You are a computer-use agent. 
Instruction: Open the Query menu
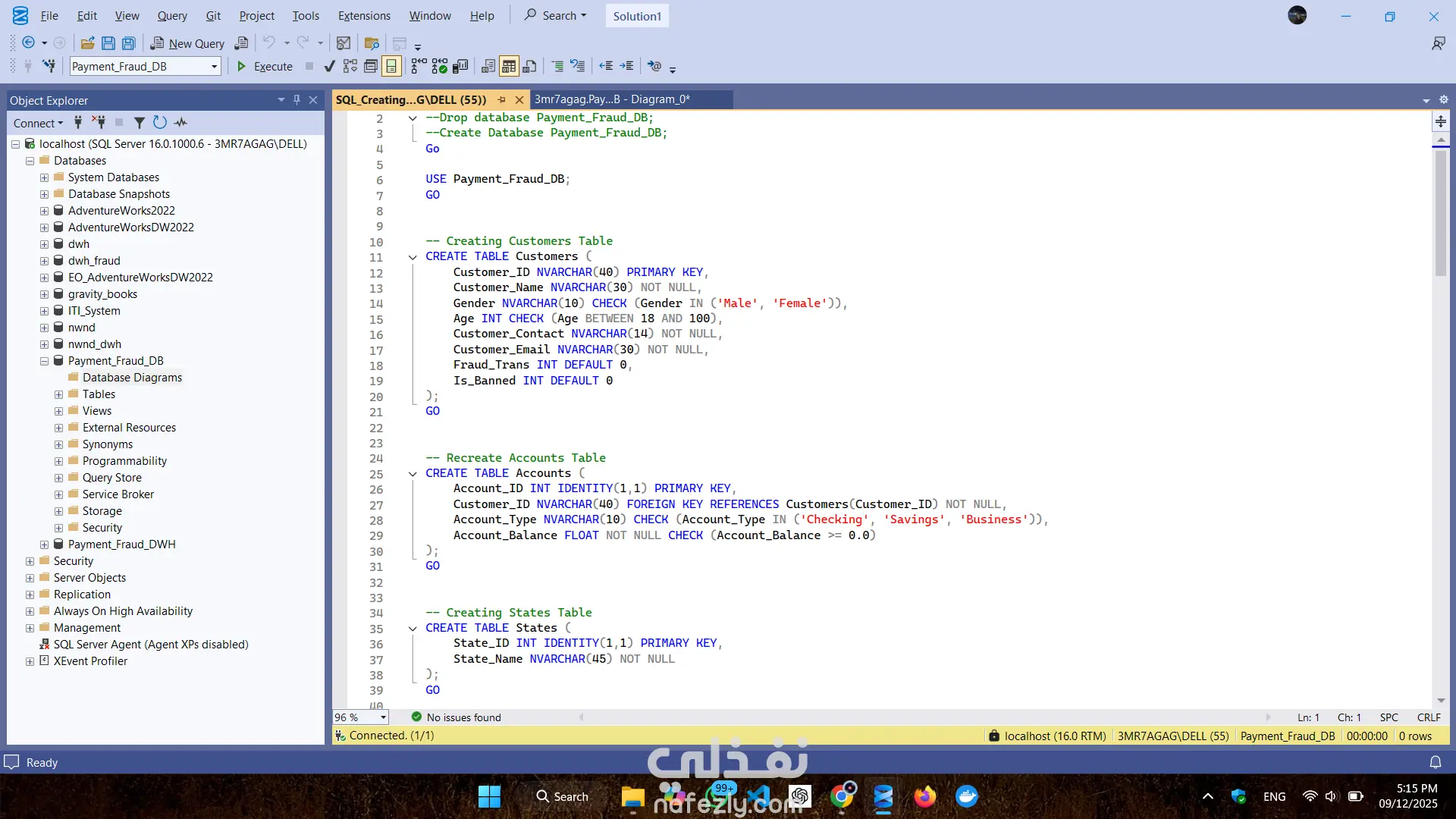pyautogui.click(x=172, y=16)
